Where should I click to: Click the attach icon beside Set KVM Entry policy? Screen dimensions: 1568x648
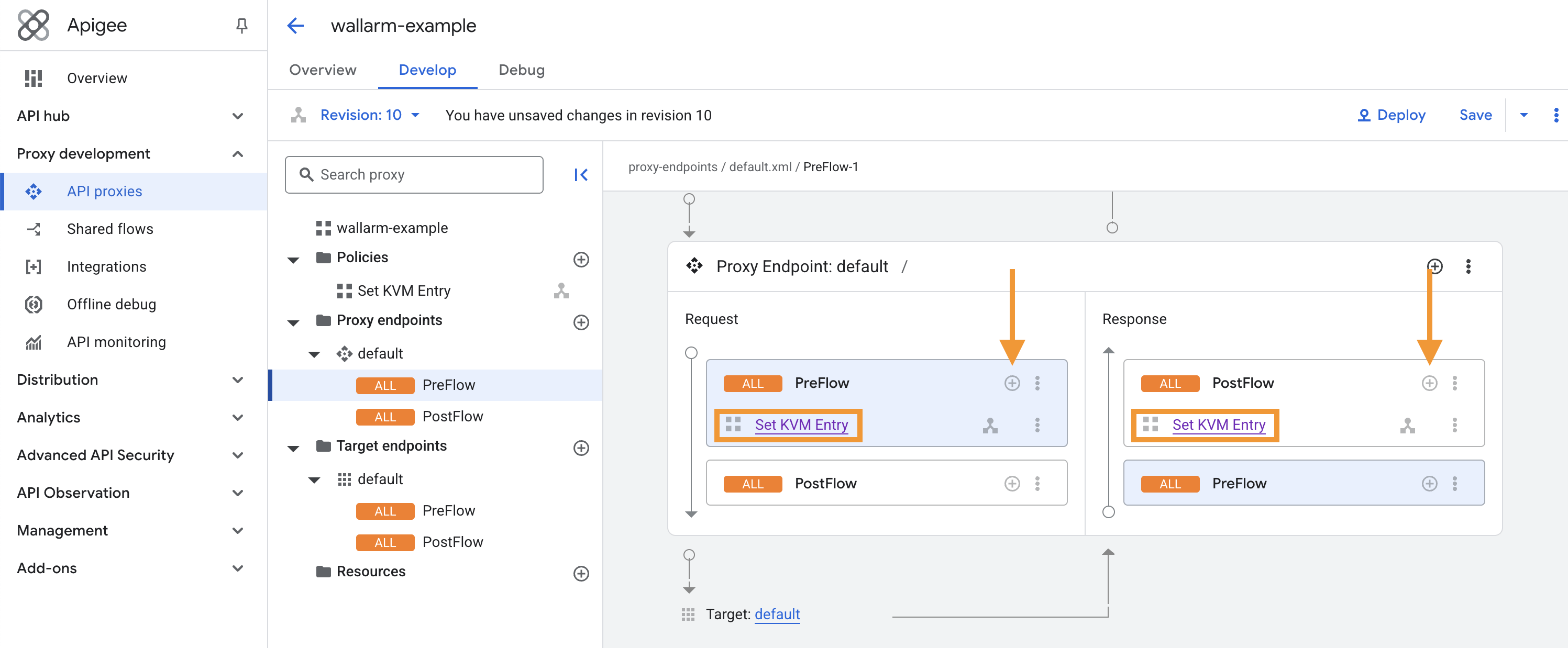(561, 291)
